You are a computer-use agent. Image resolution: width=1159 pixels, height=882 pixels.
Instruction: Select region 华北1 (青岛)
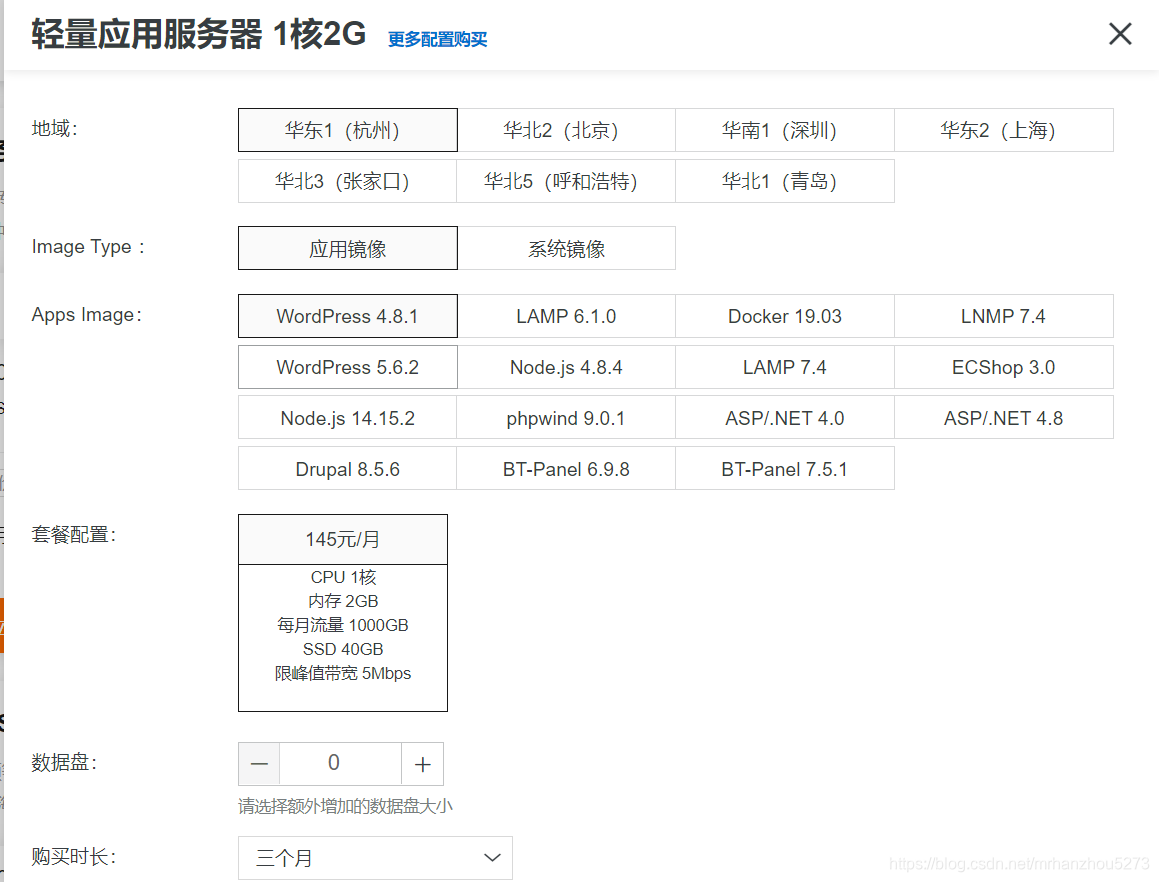tap(785, 181)
